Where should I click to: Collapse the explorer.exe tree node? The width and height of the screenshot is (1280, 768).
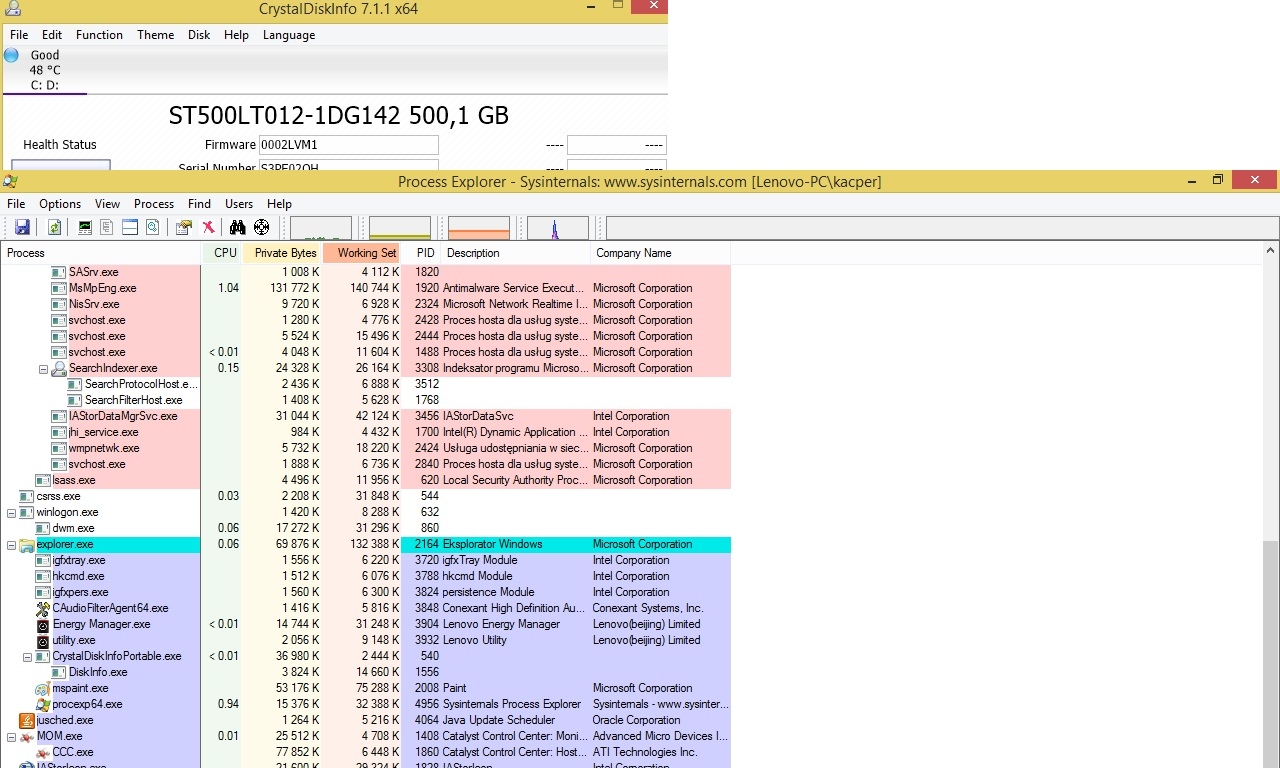pyautogui.click(x=12, y=545)
